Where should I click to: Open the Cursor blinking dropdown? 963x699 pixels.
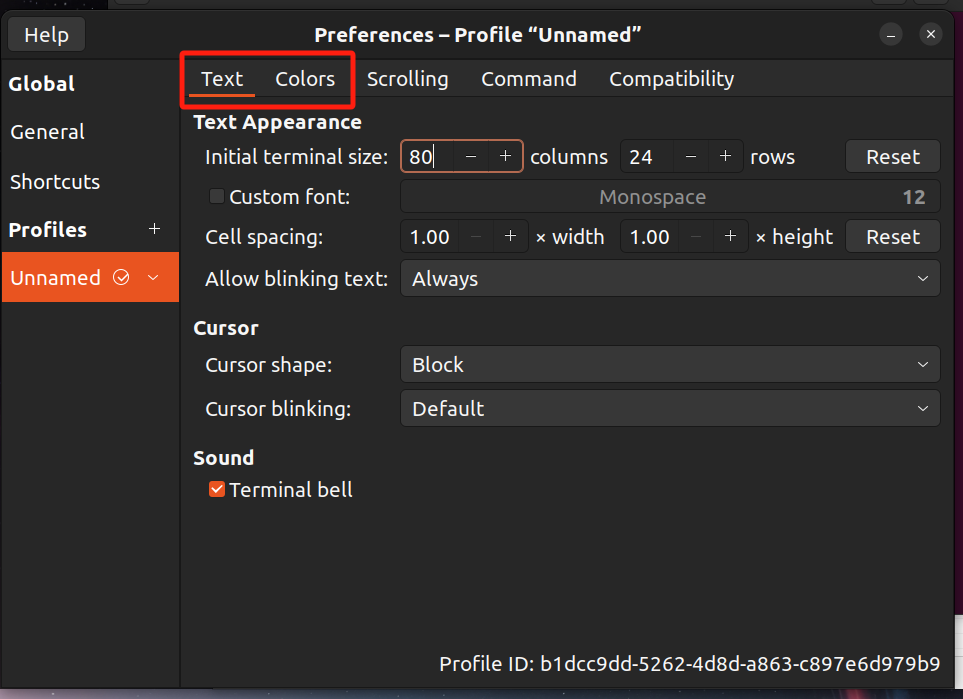(x=669, y=409)
